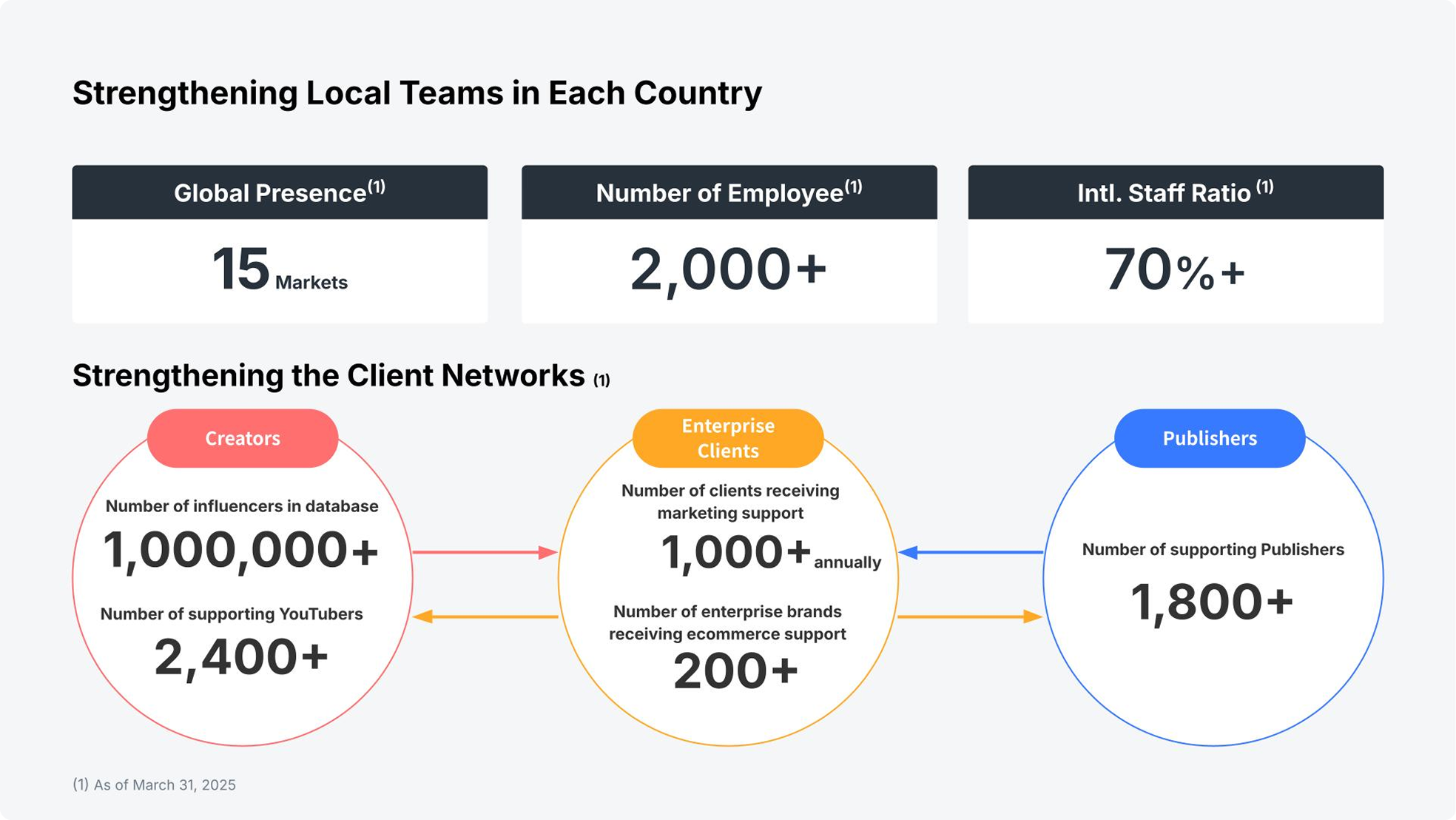Click the 1,000,000+ influencers number
The width and height of the screenshot is (1456, 820).
pyautogui.click(x=241, y=551)
